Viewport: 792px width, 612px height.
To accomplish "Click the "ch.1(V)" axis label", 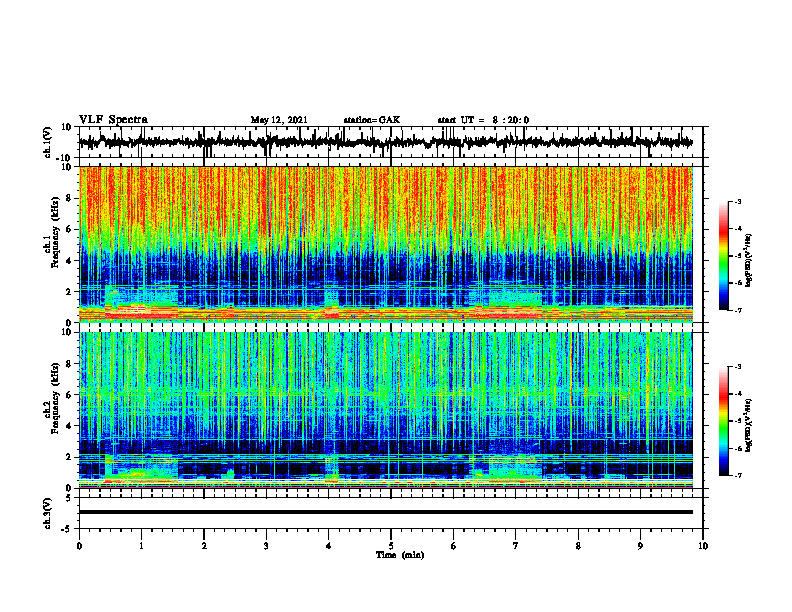I will click(47, 142).
